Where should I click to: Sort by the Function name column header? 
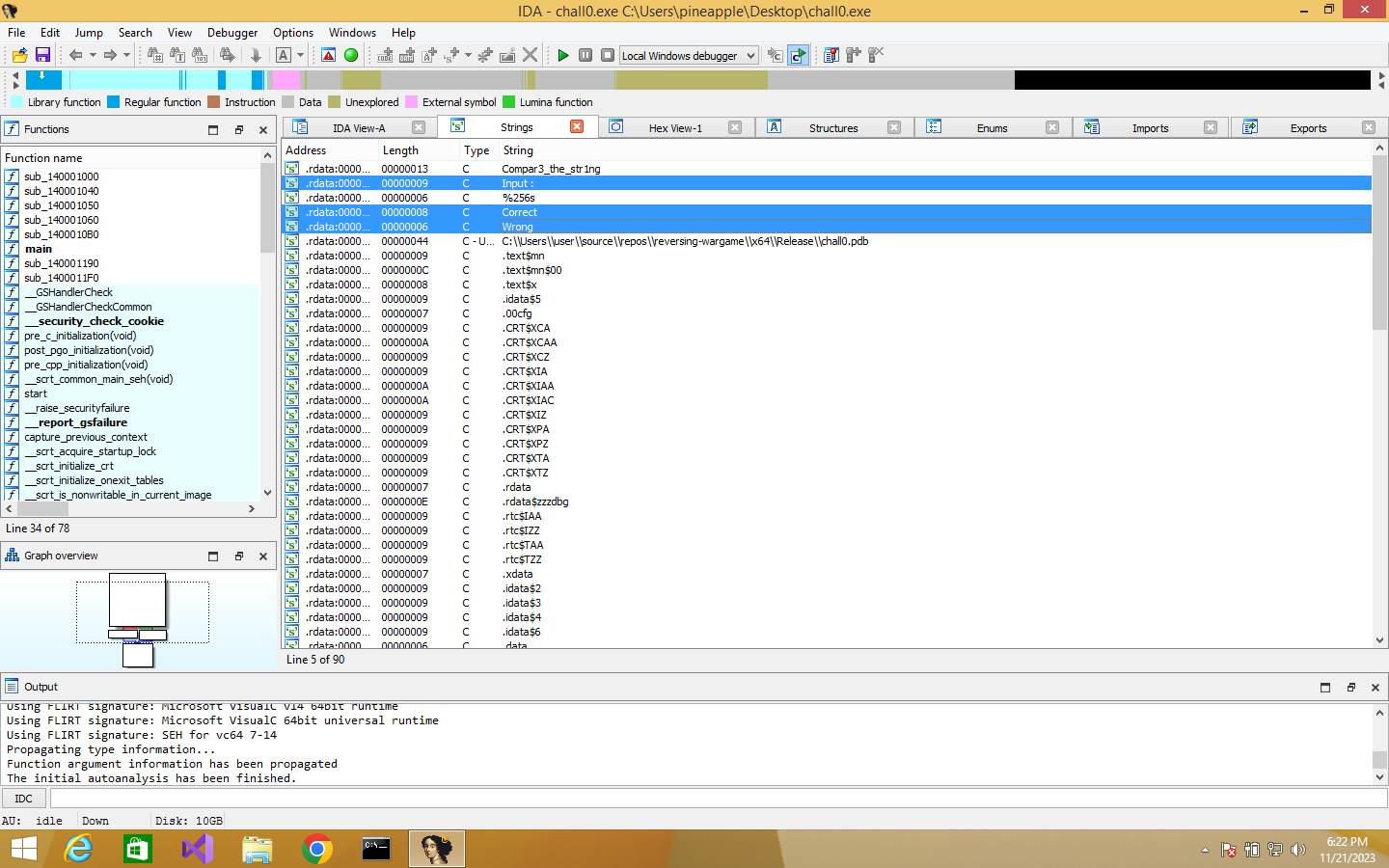tap(131, 158)
